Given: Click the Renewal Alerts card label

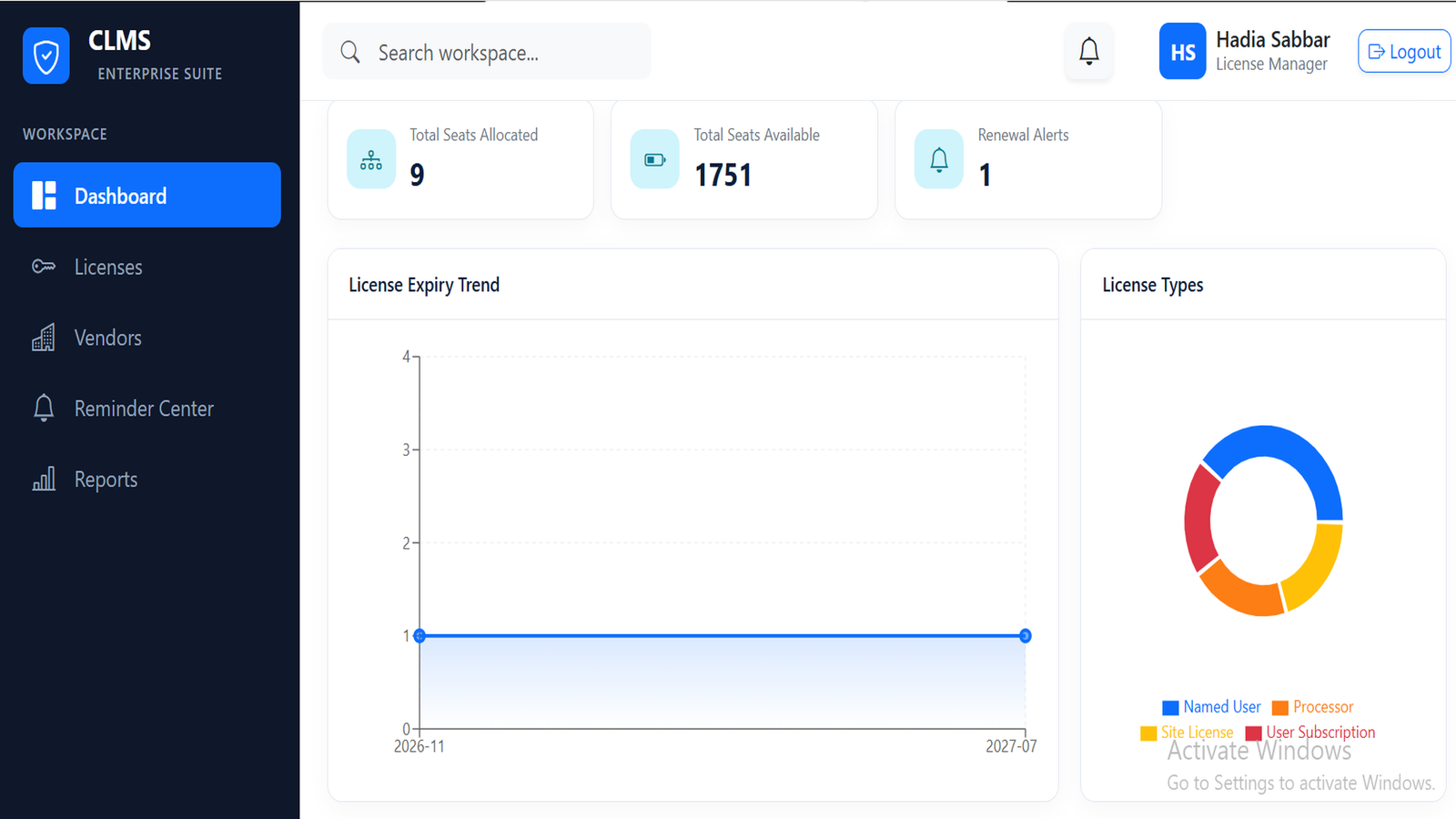Looking at the screenshot, I should click(x=1024, y=135).
